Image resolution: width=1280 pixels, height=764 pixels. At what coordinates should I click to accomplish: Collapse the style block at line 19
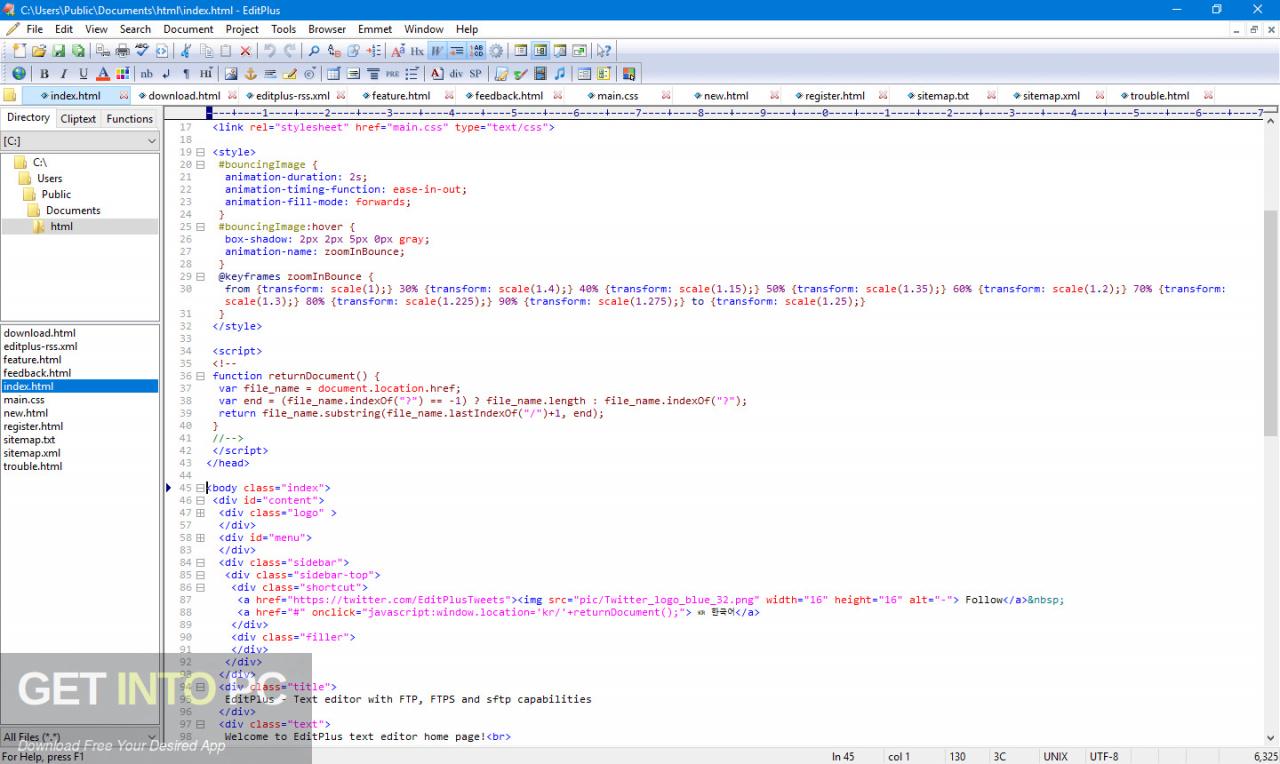click(x=200, y=152)
